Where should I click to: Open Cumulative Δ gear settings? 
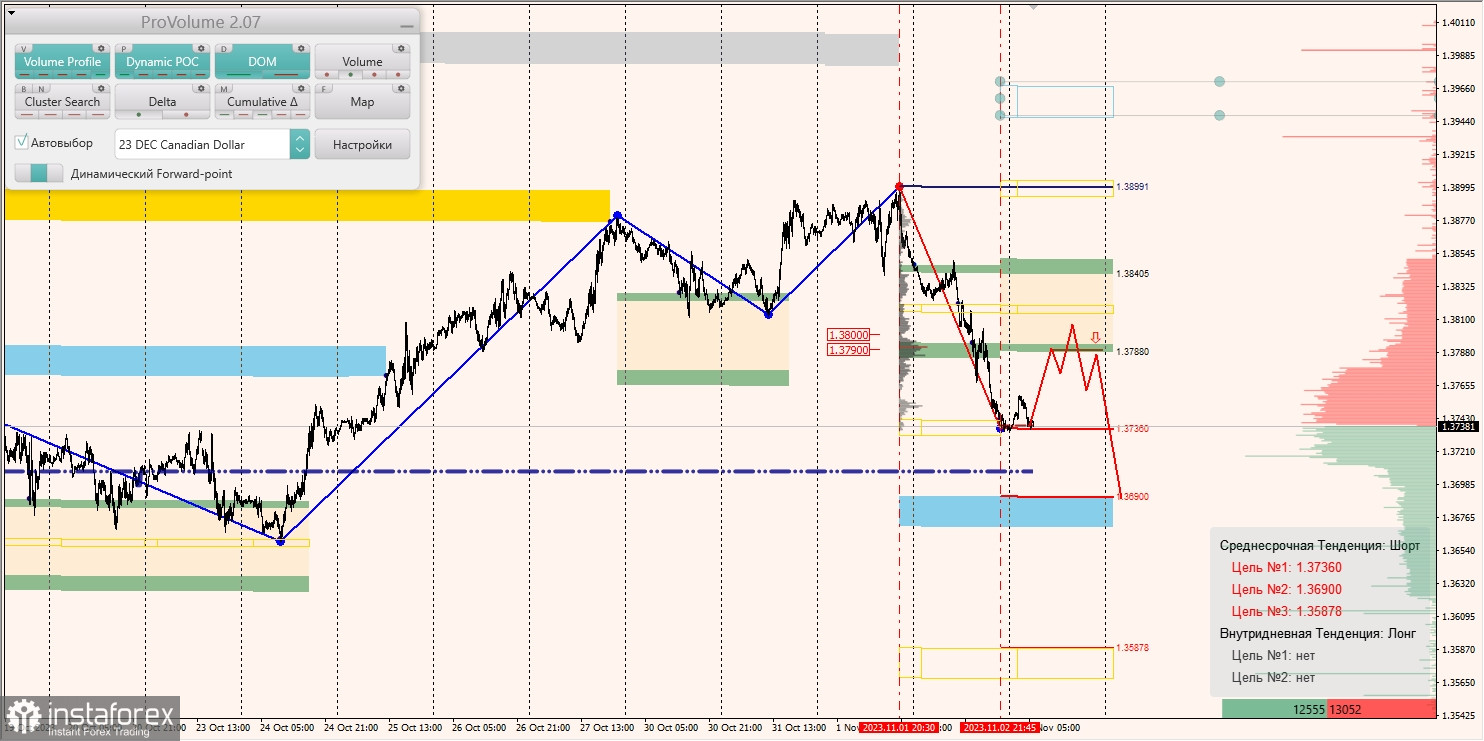pyautogui.click(x=300, y=88)
